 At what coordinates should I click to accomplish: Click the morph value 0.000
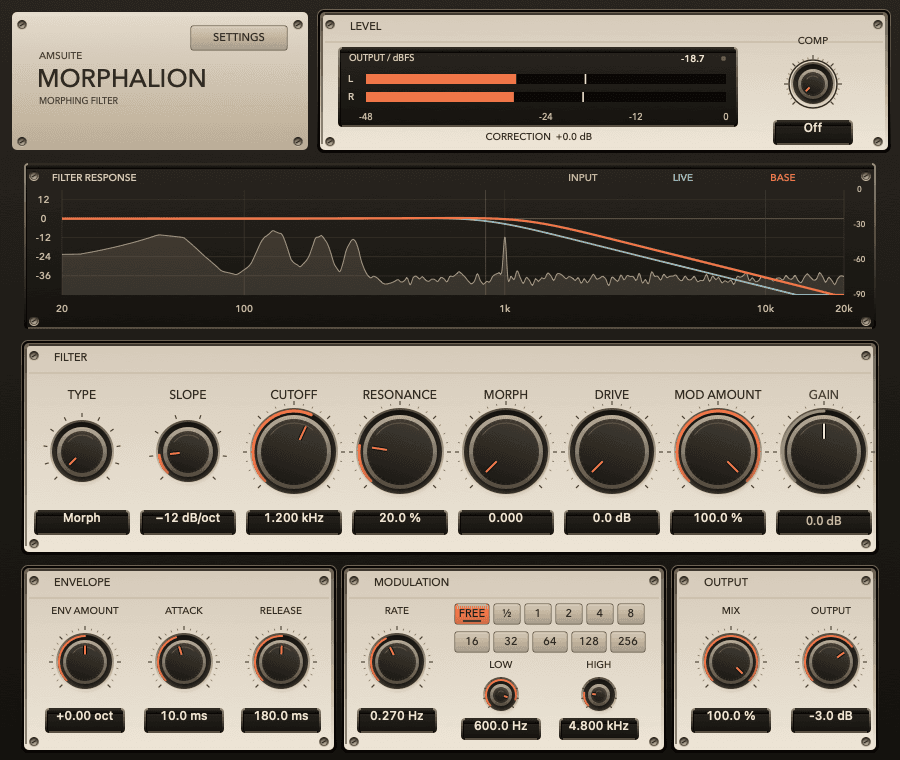point(506,521)
